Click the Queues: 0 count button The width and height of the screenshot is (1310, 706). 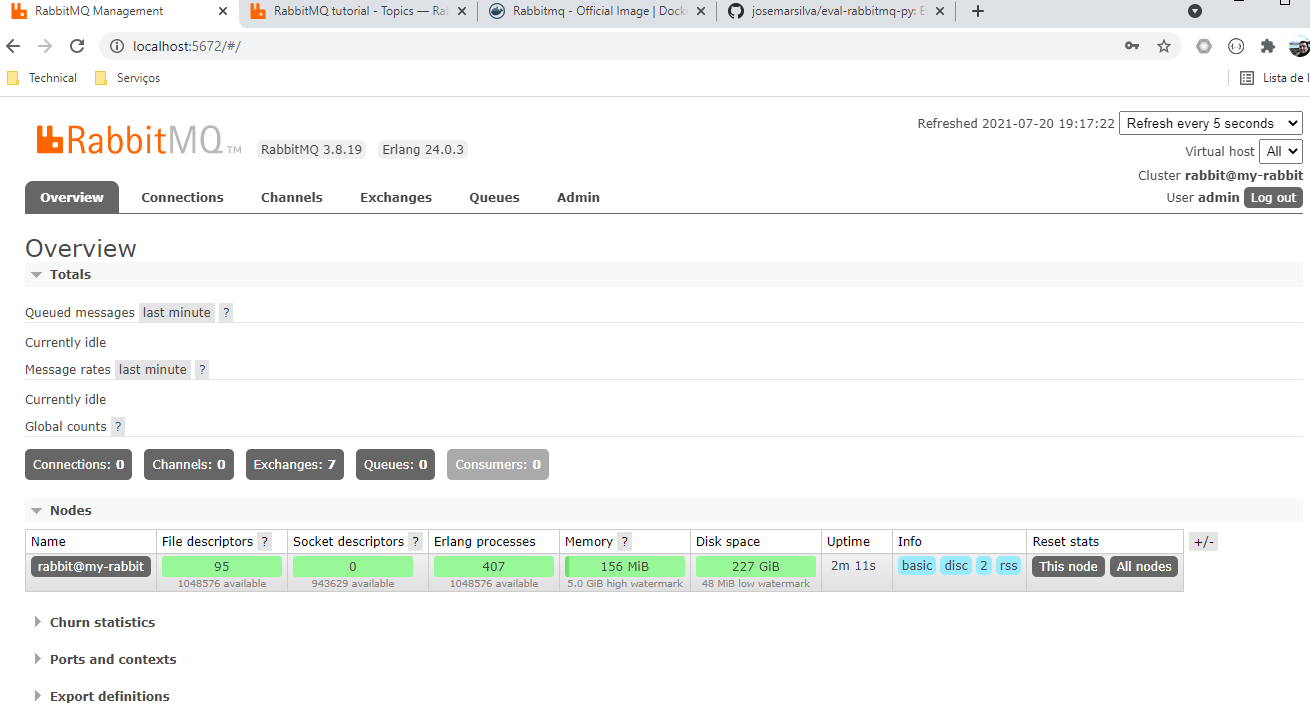[395, 464]
